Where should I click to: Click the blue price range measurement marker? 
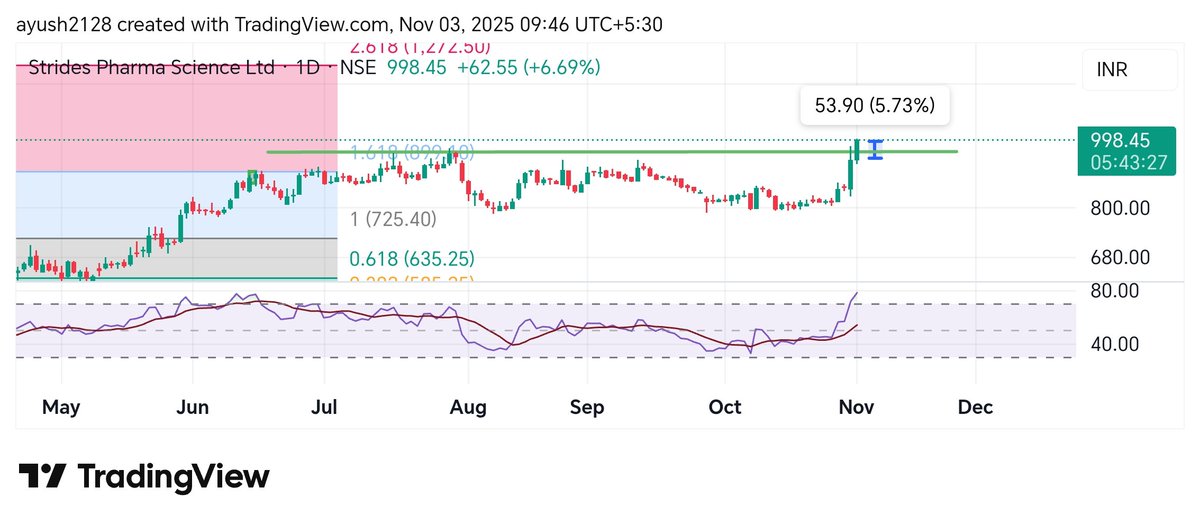pos(876,150)
